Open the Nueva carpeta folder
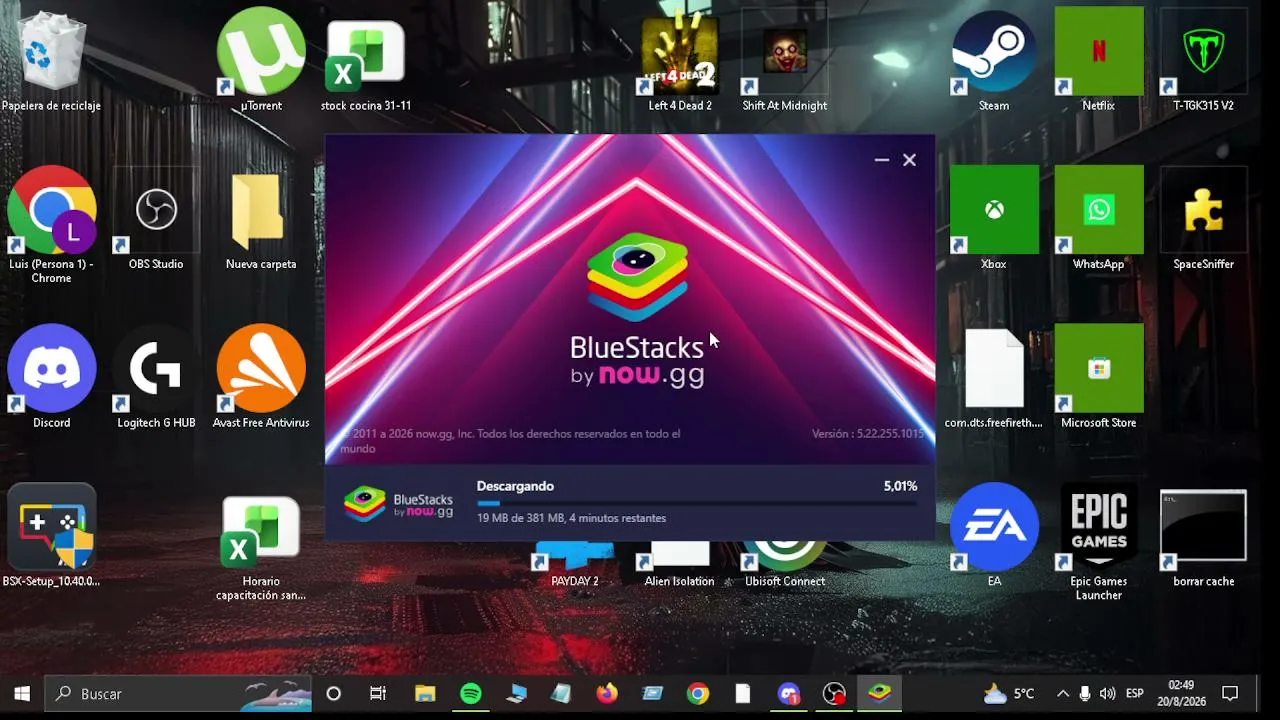 click(x=261, y=220)
